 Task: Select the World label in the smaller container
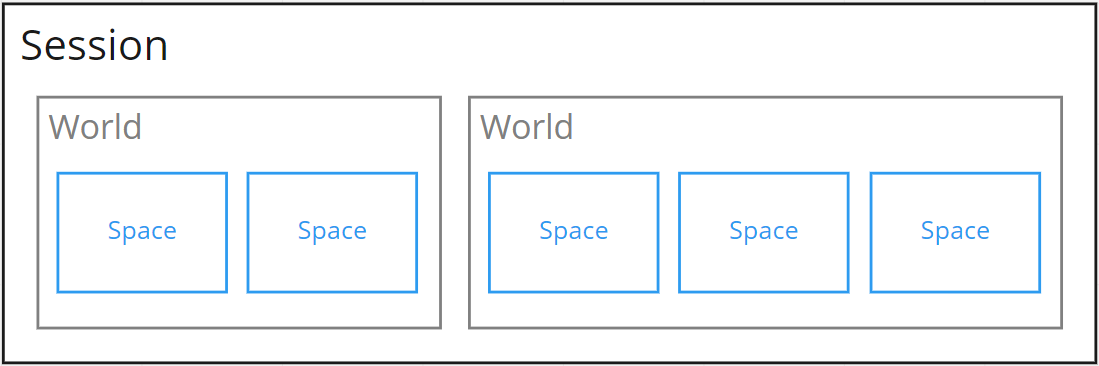click(95, 128)
